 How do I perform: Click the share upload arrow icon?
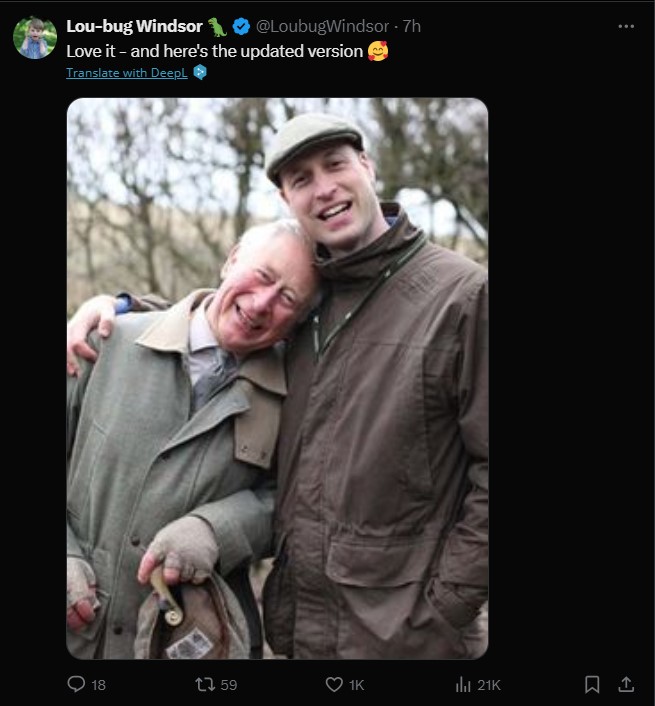[x=626, y=684]
